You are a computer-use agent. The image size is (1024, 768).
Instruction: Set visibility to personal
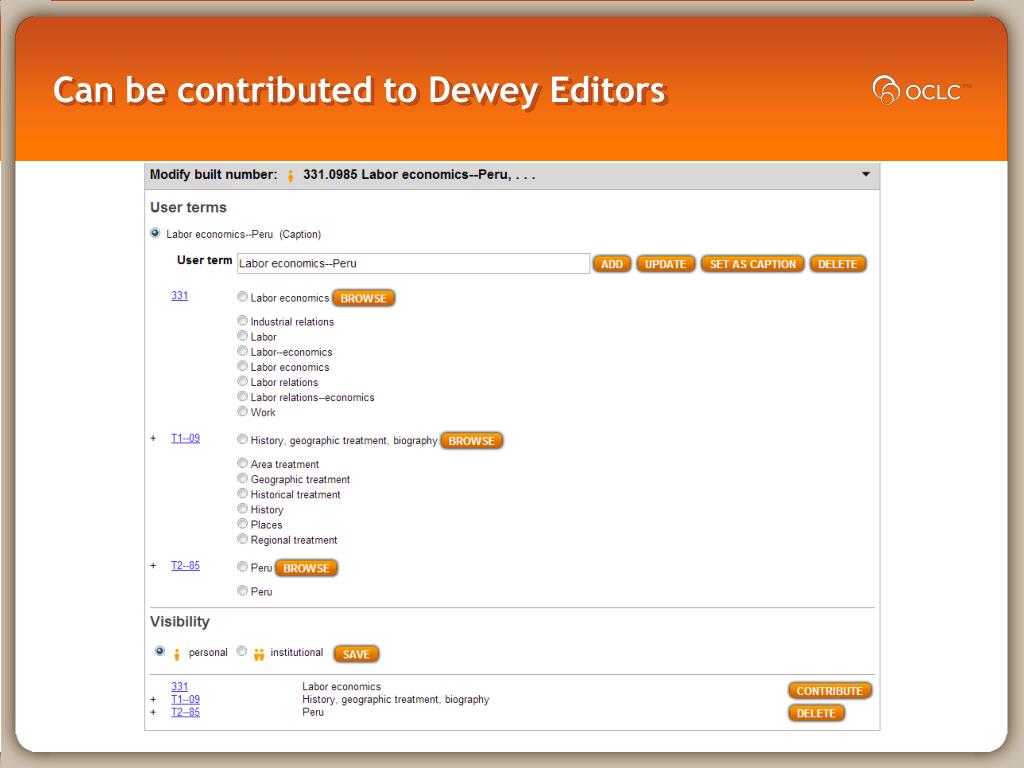click(x=159, y=651)
